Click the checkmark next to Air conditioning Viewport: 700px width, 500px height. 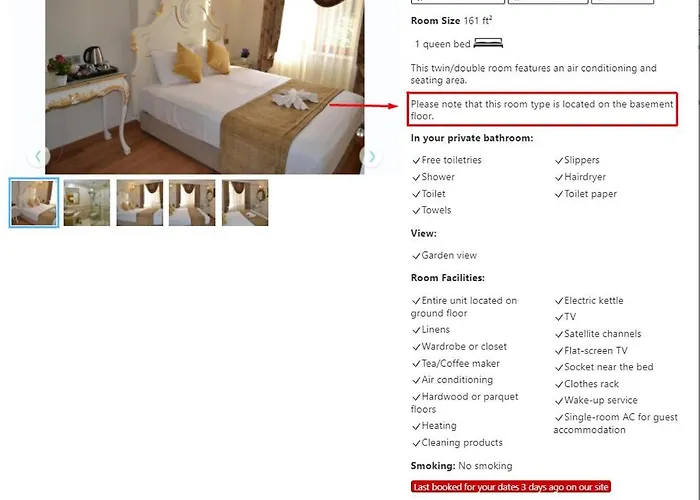pos(416,380)
